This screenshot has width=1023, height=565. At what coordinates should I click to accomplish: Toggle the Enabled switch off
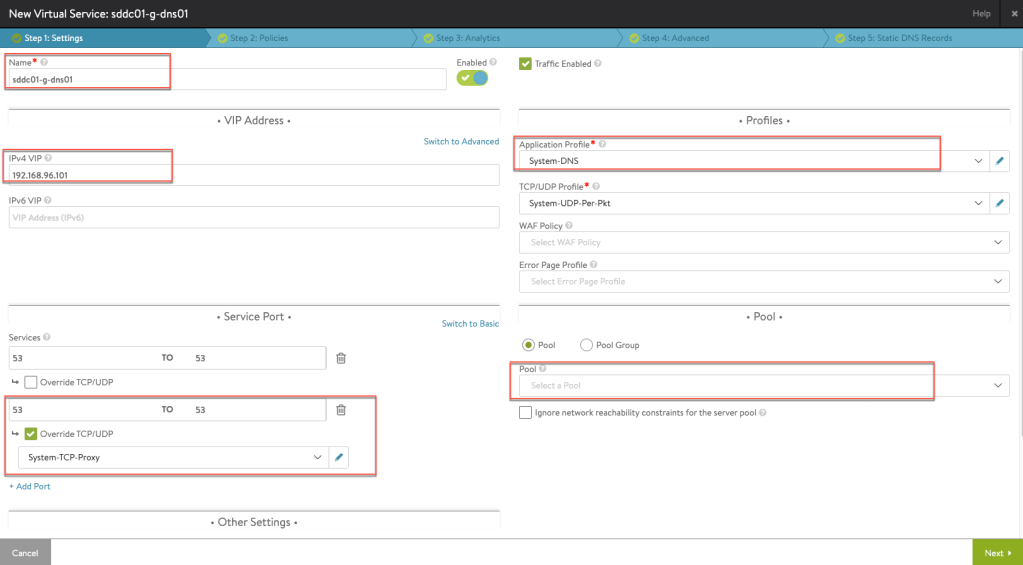[x=472, y=78]
